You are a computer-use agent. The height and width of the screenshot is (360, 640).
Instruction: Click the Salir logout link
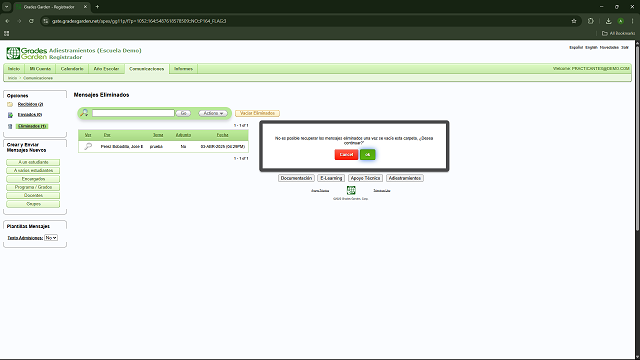(x=624, y=47)
